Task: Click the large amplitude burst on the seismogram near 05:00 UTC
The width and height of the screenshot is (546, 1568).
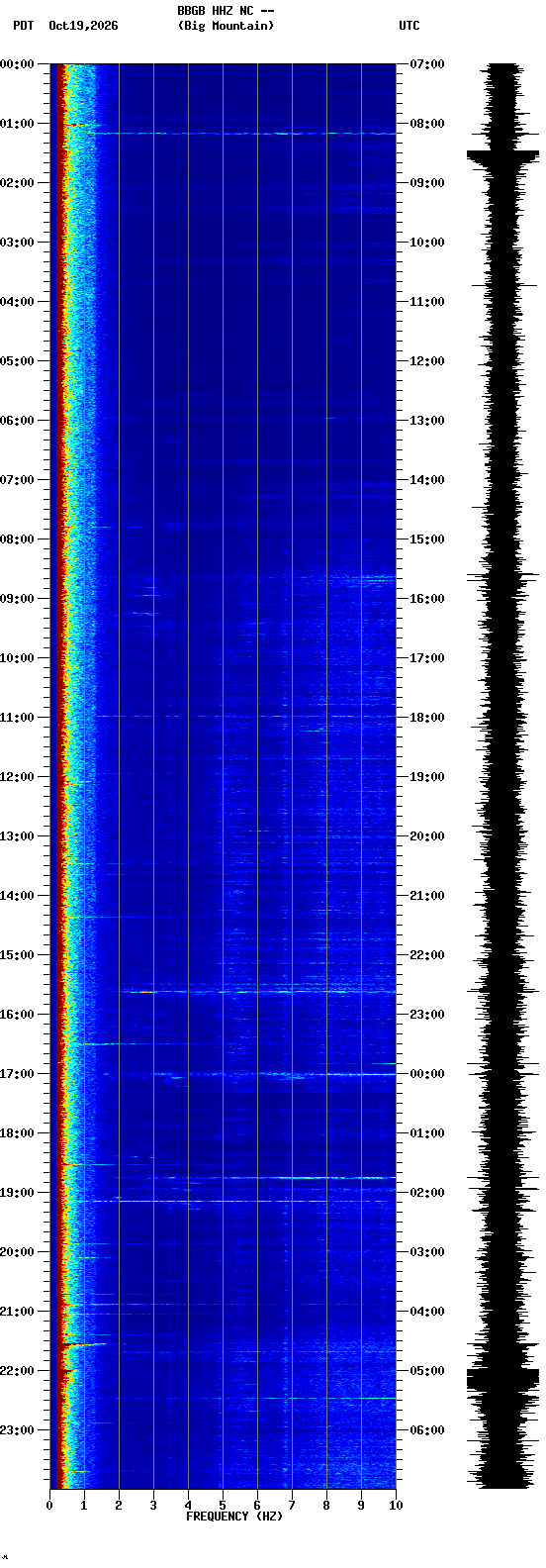Action: pos(503,1379)
